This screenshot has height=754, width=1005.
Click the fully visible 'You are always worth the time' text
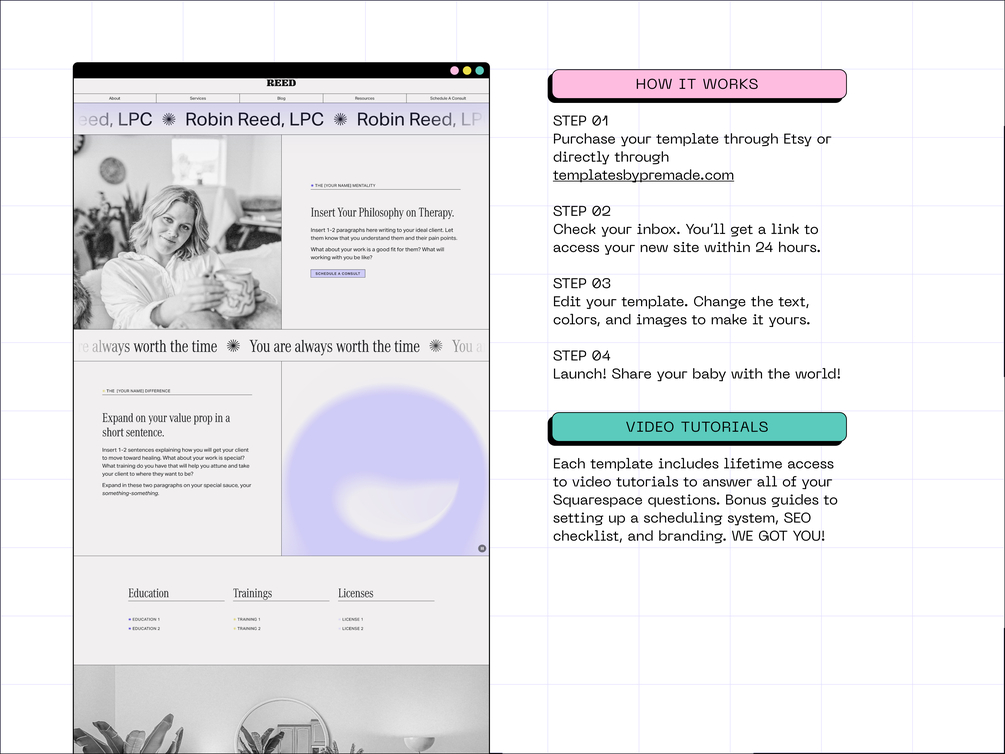335,346
